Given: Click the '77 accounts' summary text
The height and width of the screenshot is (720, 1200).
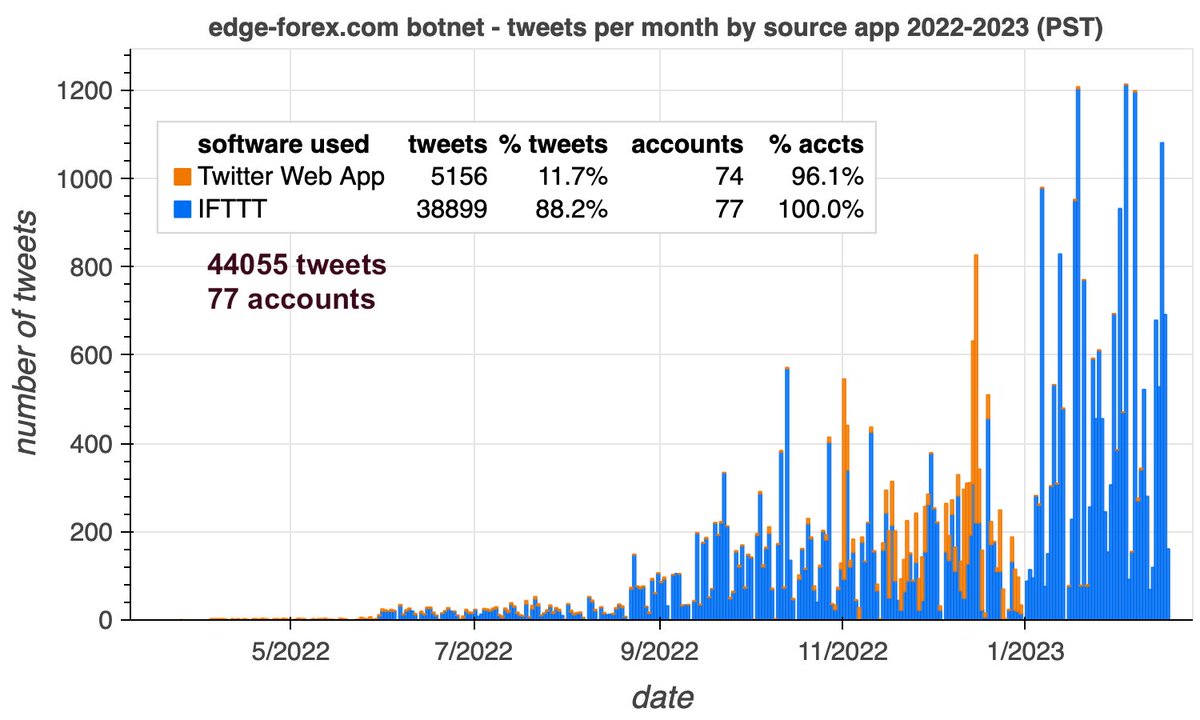Looking at the screenshot, I should click(291, 298).
